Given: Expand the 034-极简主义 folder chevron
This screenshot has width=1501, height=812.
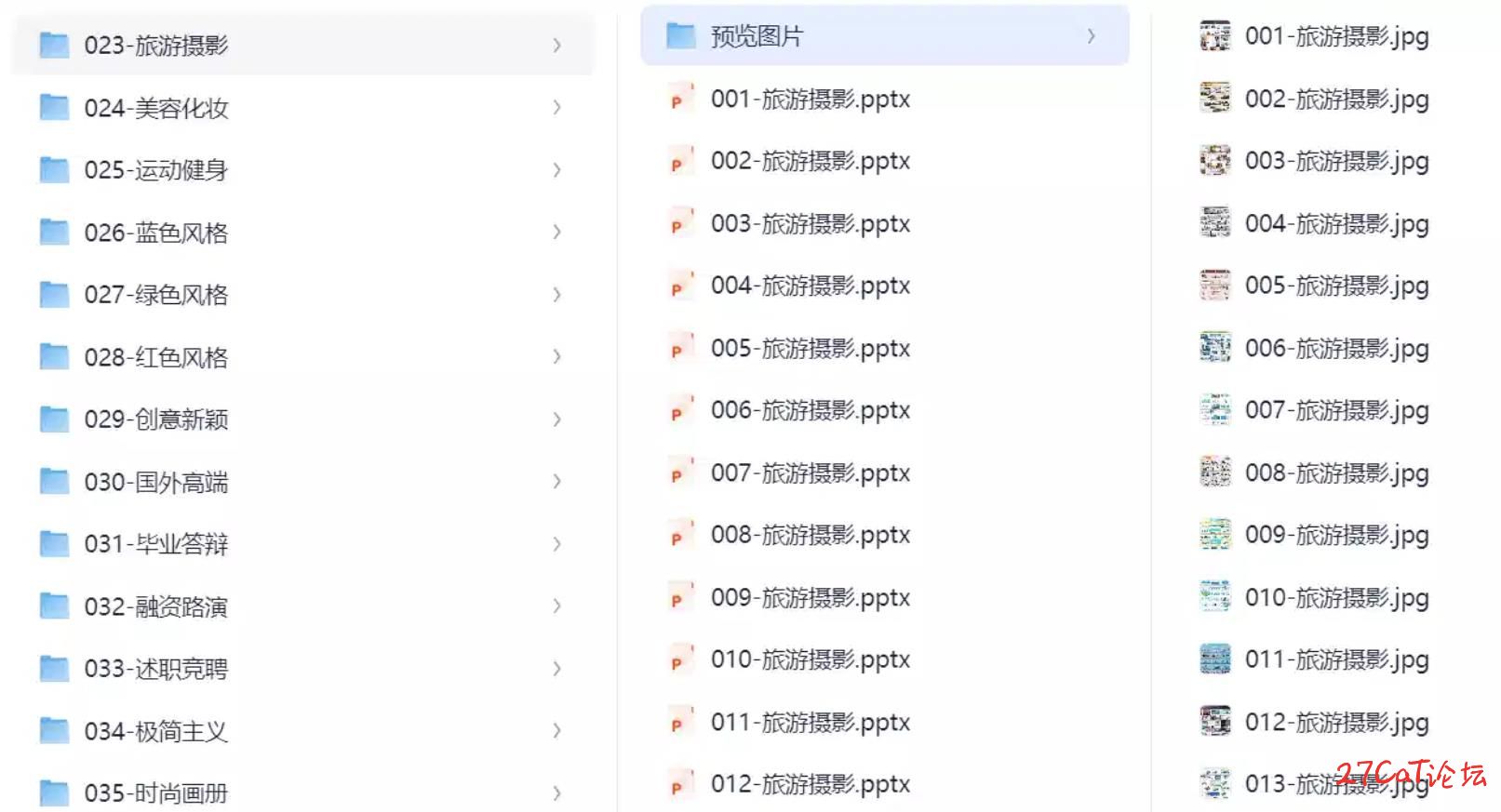Looking at the screenshot, I should point(556,731).
